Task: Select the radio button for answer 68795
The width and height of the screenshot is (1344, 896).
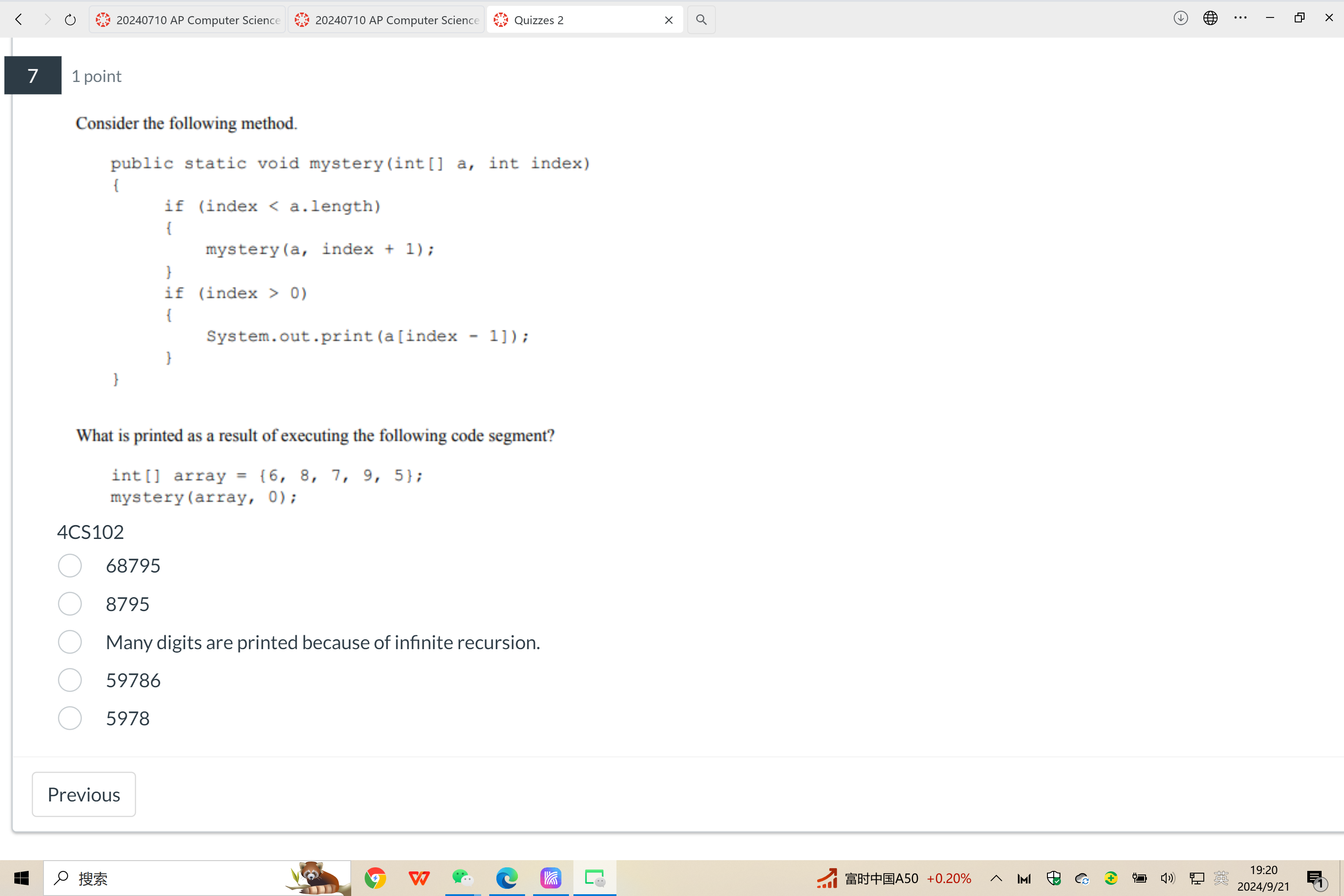Action: [71, 565]
